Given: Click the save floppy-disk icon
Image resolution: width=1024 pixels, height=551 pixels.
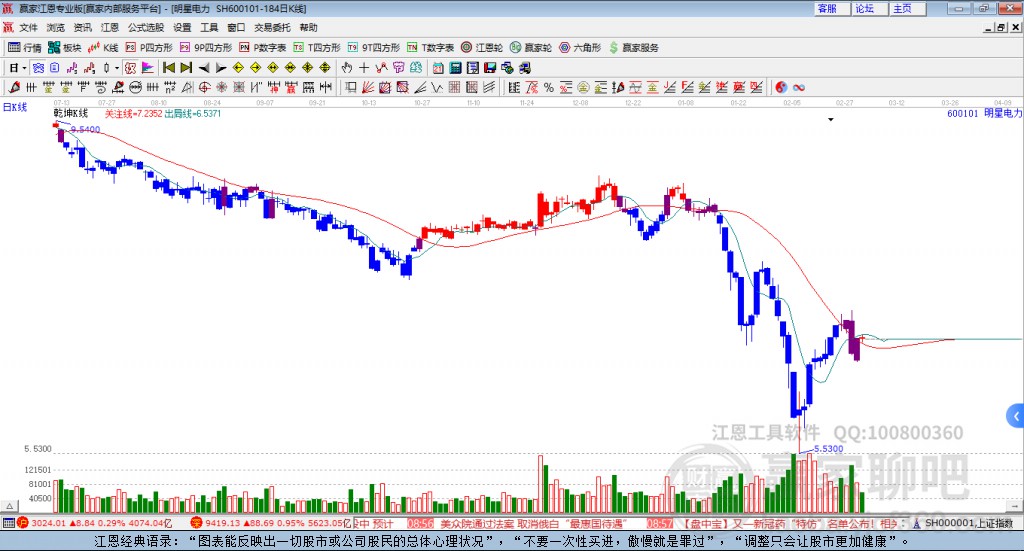Looking at the screenshot, I should 490,68.
